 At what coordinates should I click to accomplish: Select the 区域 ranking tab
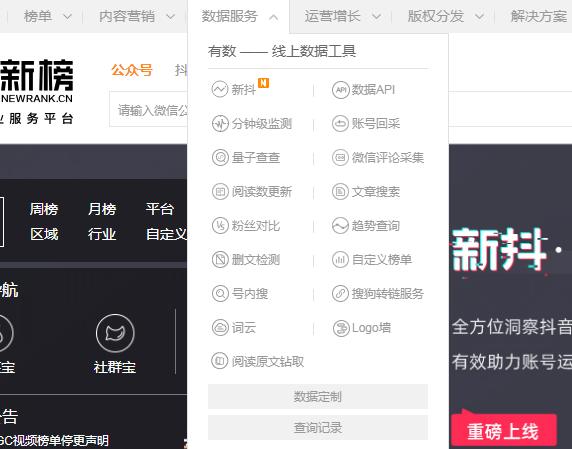[44, 234]
